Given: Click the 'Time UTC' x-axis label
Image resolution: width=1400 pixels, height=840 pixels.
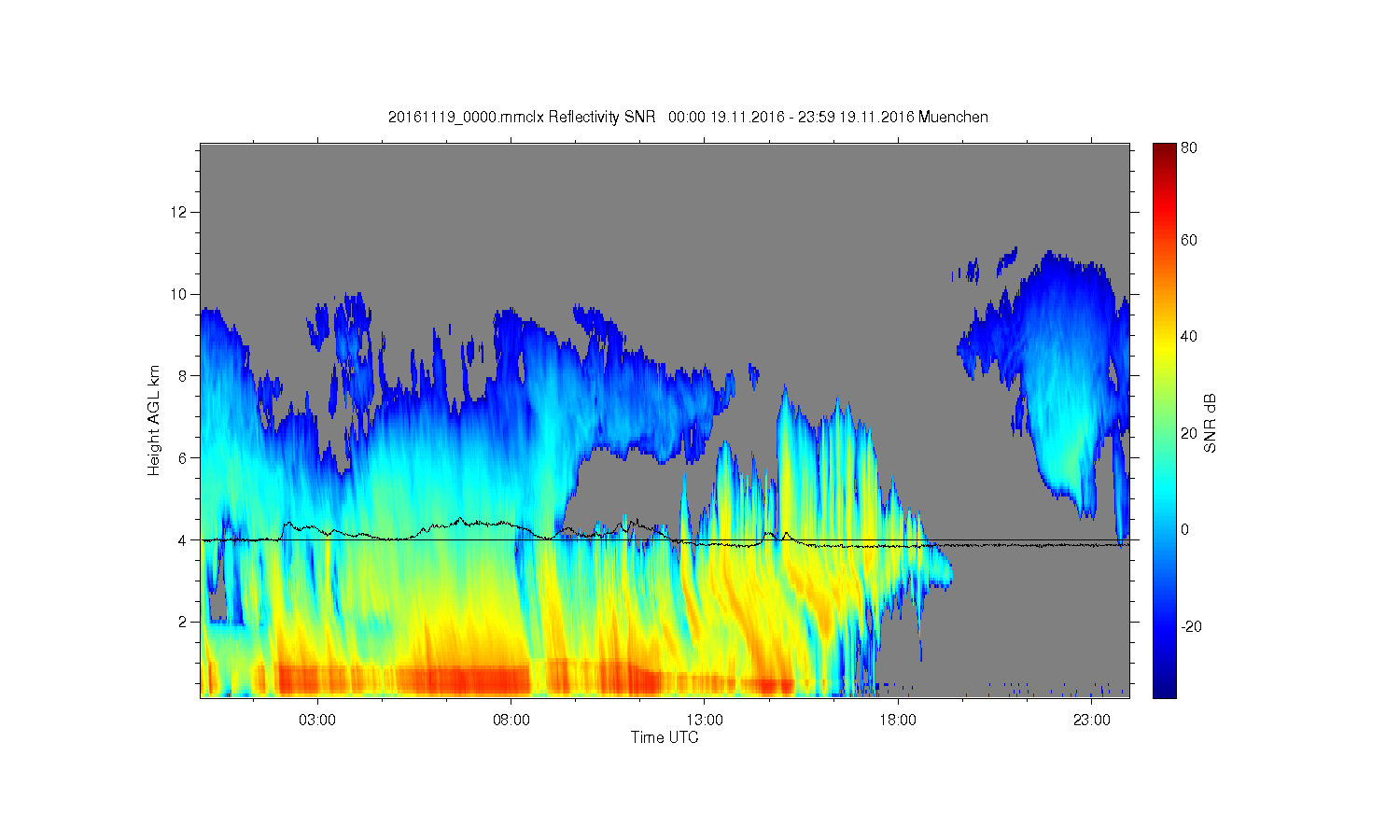Looking at the screenshot, I should coord(665,737).
